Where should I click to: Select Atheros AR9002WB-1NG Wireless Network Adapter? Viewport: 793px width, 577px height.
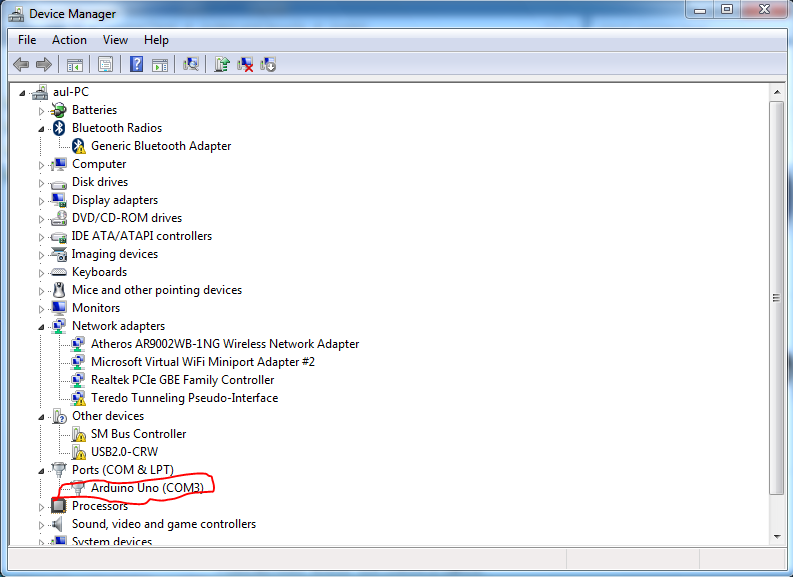point(225,344)
